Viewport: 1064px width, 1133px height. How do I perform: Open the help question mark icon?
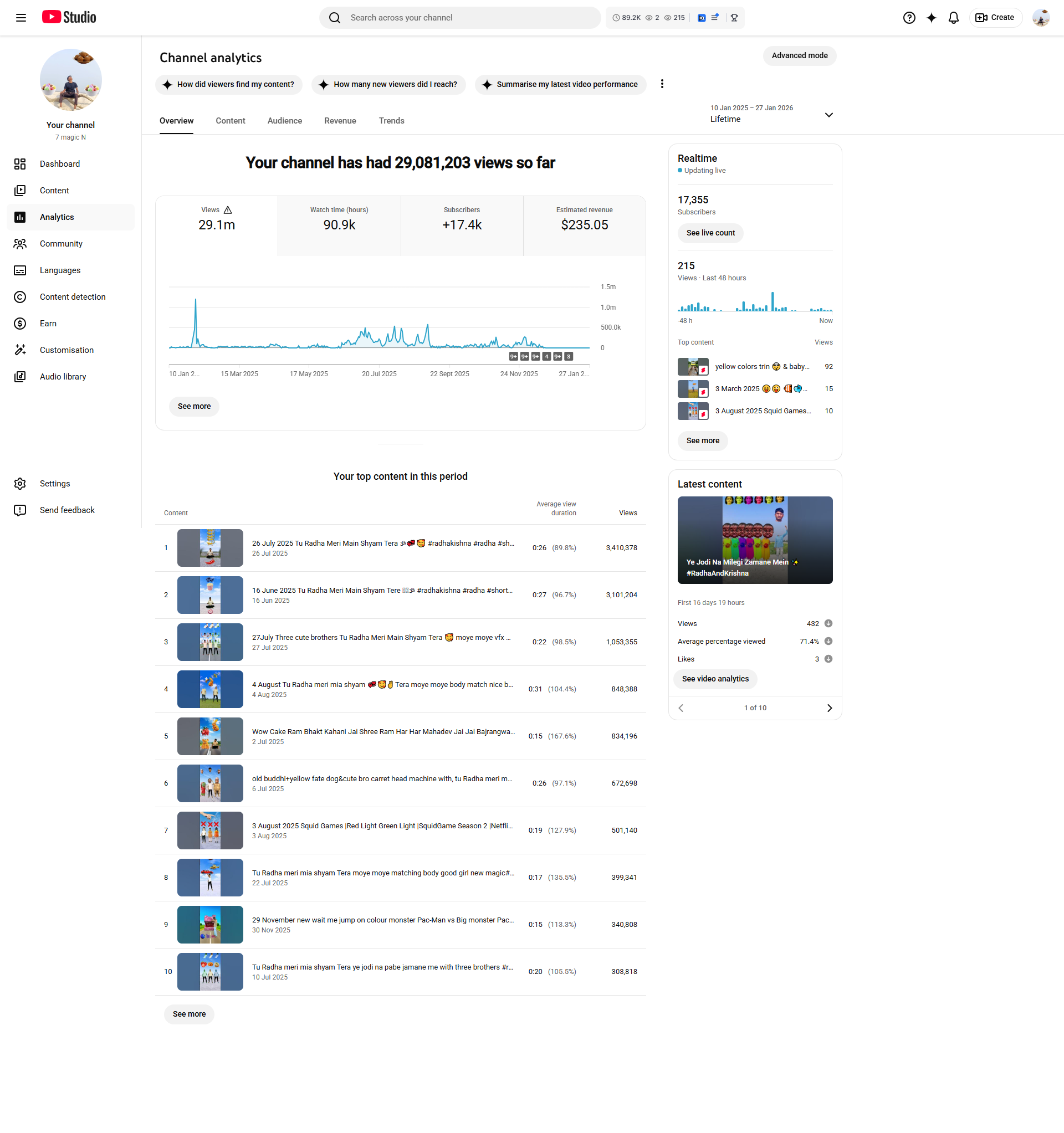pos(909,18)
